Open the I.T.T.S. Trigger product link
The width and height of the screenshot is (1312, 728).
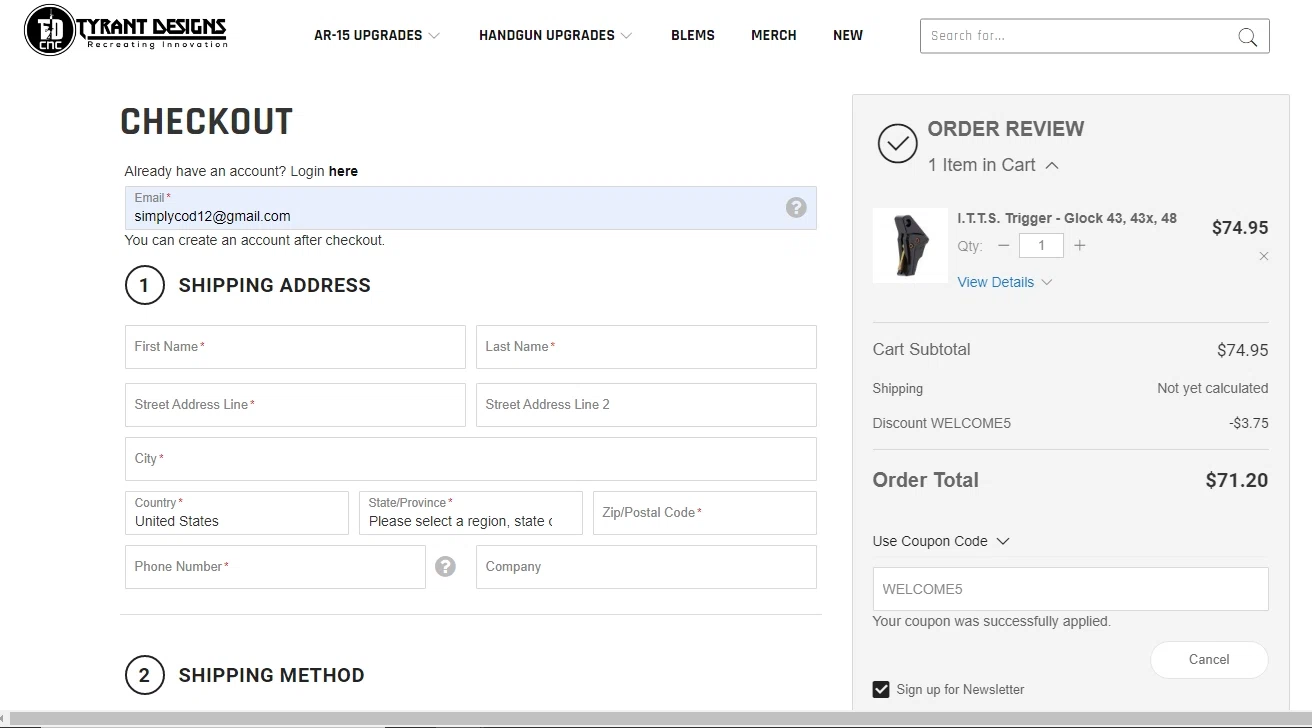tap(1067, 218)
